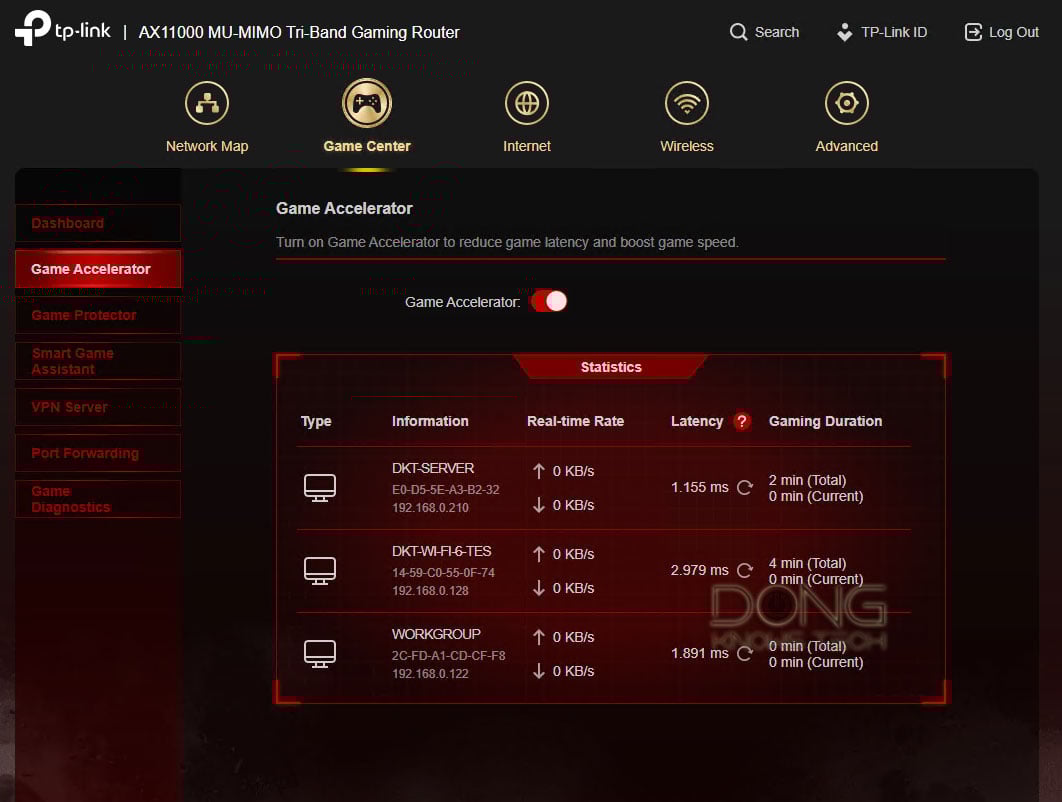Click the Information column header
1062x802 pixels.
coord(430,421)
